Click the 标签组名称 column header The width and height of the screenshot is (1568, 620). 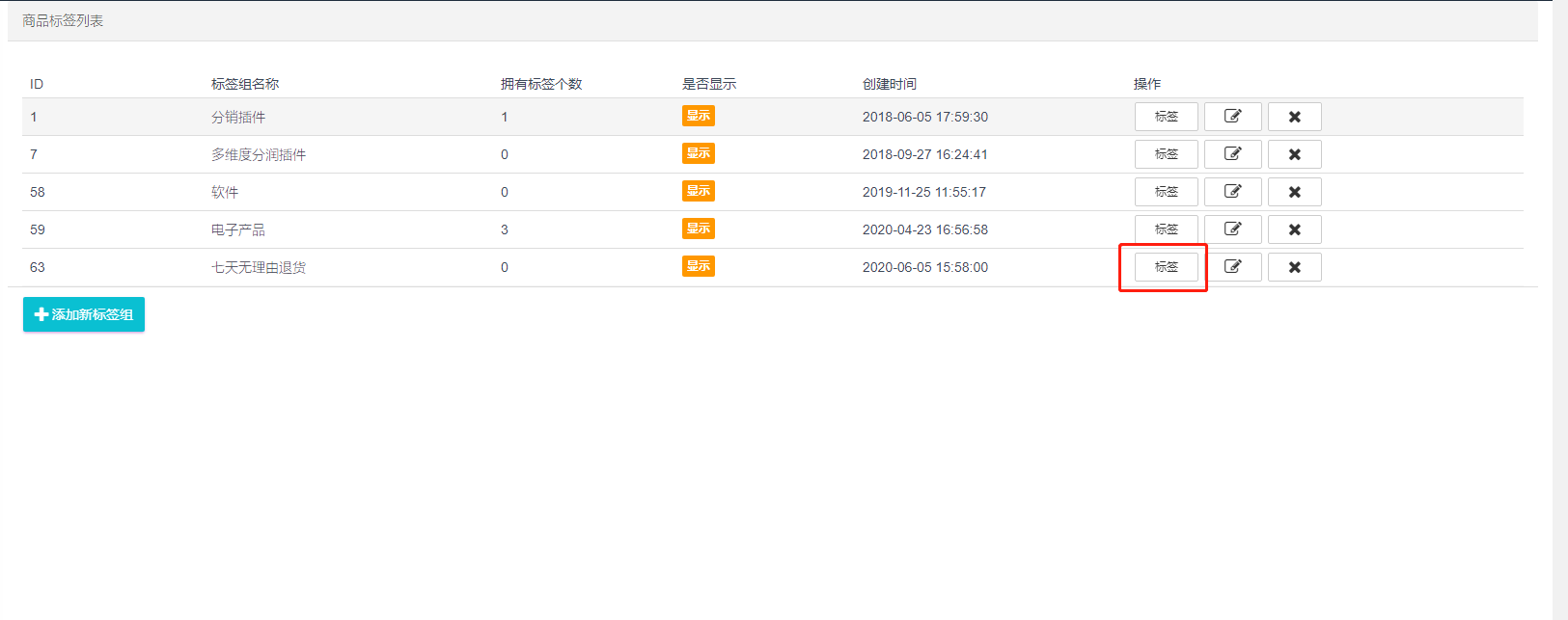pyautogui.click(x=245, y=84)
